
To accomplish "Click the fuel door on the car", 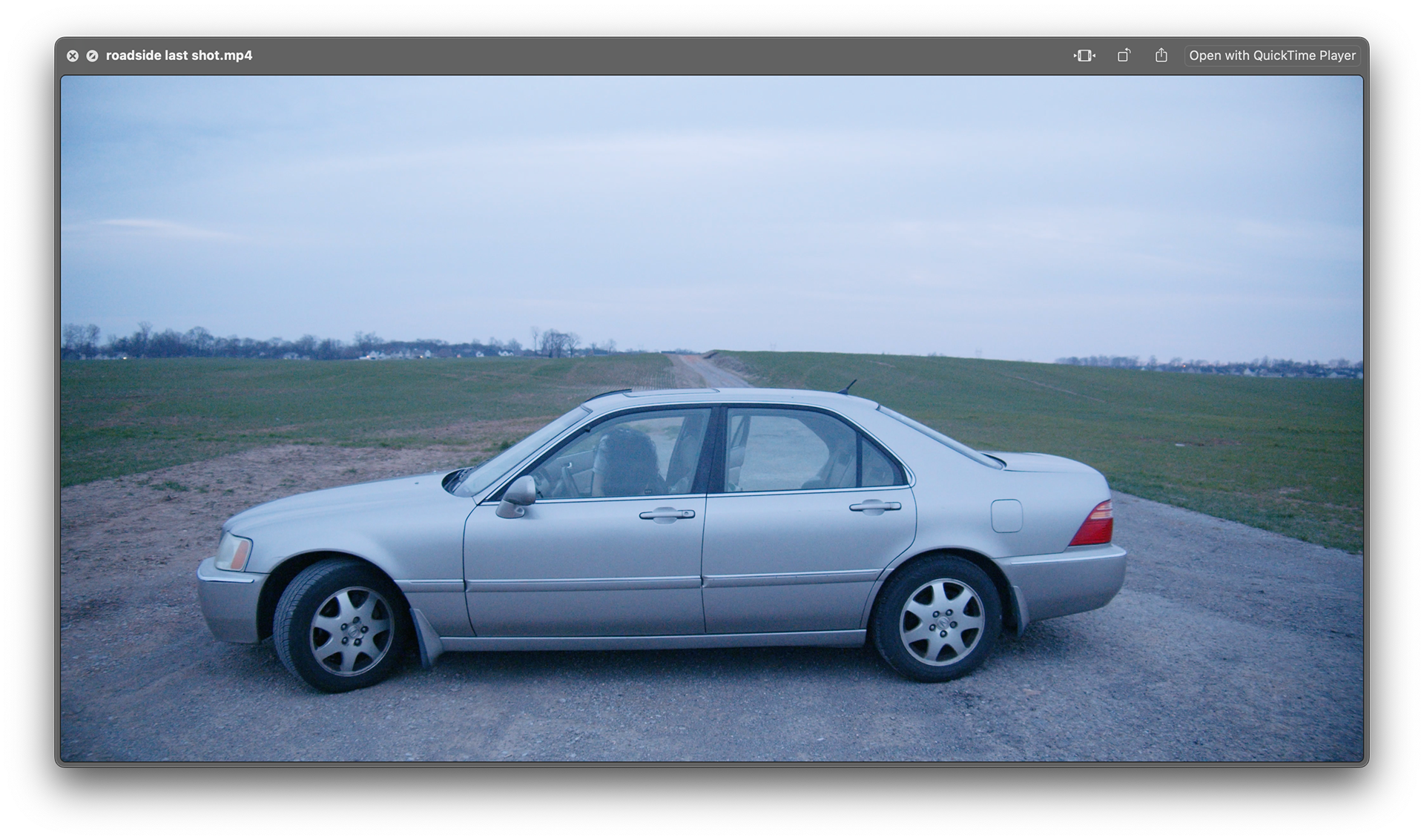I will [1006, 515].
